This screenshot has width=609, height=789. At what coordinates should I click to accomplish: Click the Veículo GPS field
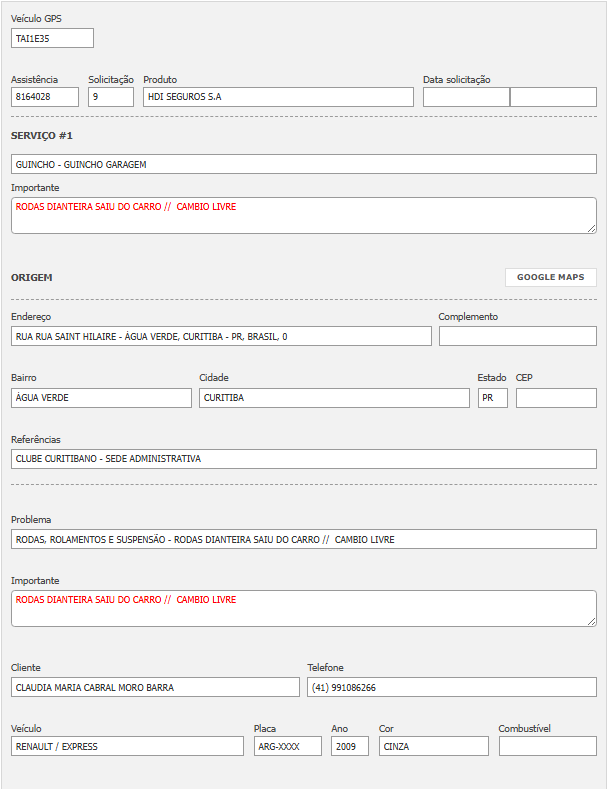point(52,38)
